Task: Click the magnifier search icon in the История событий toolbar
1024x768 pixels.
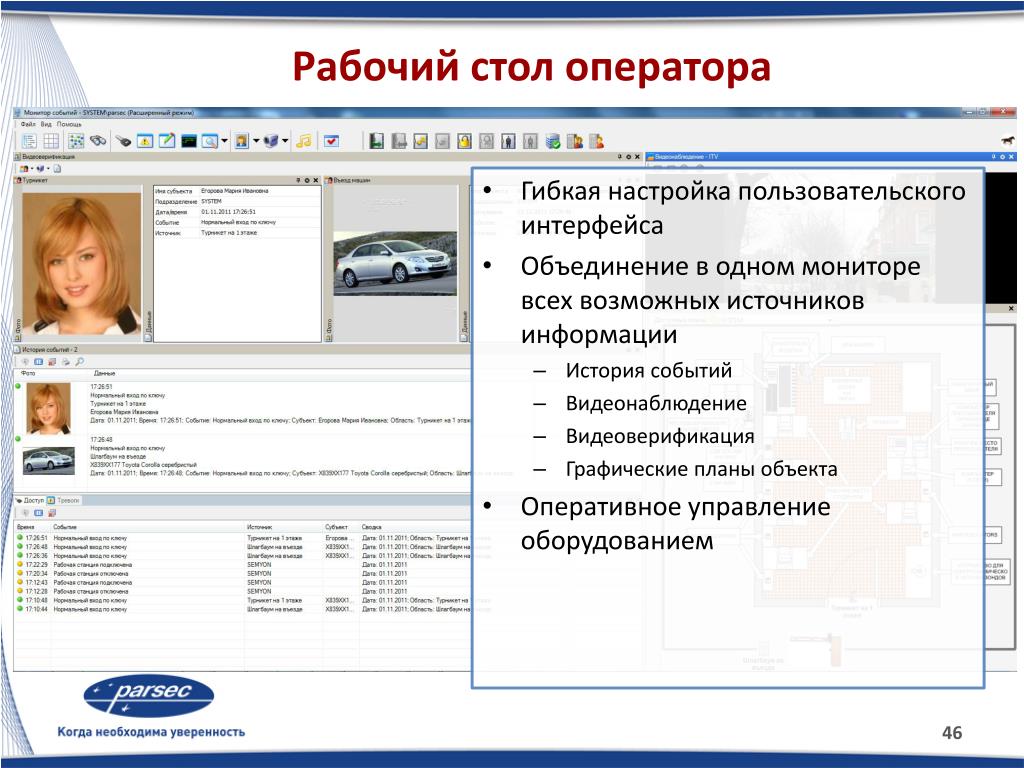Action: [79, 362]
